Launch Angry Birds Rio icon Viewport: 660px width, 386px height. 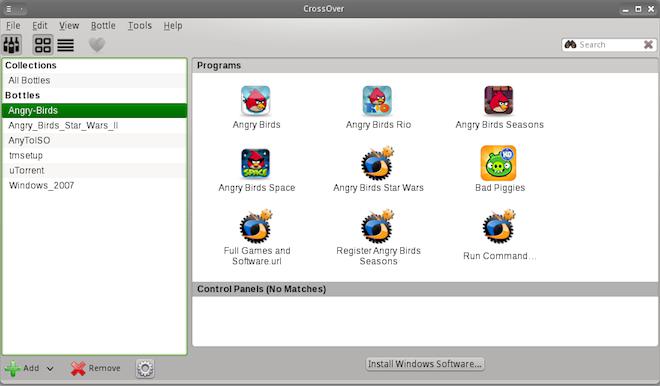377,101
